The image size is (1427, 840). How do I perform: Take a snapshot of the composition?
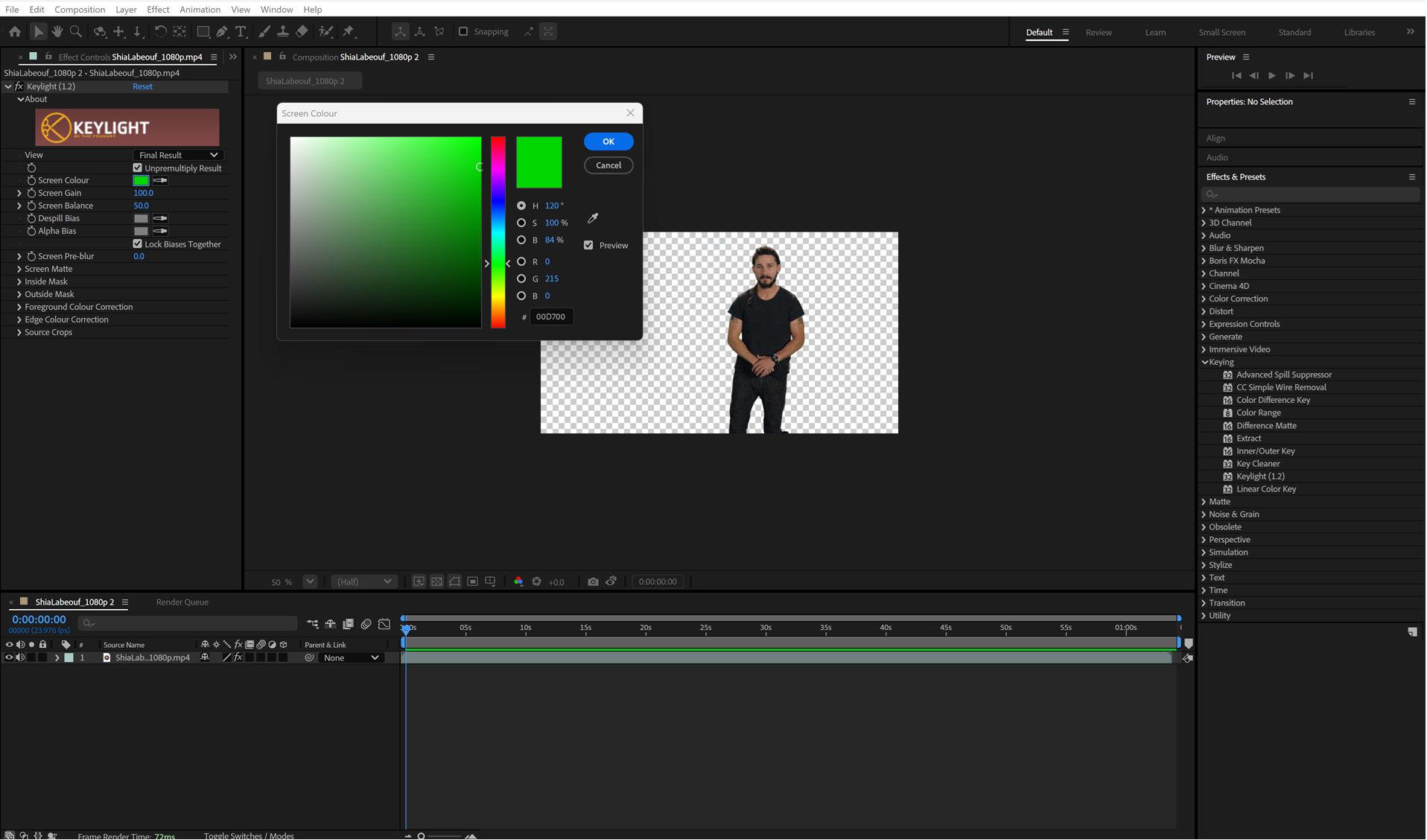[593, 582]
